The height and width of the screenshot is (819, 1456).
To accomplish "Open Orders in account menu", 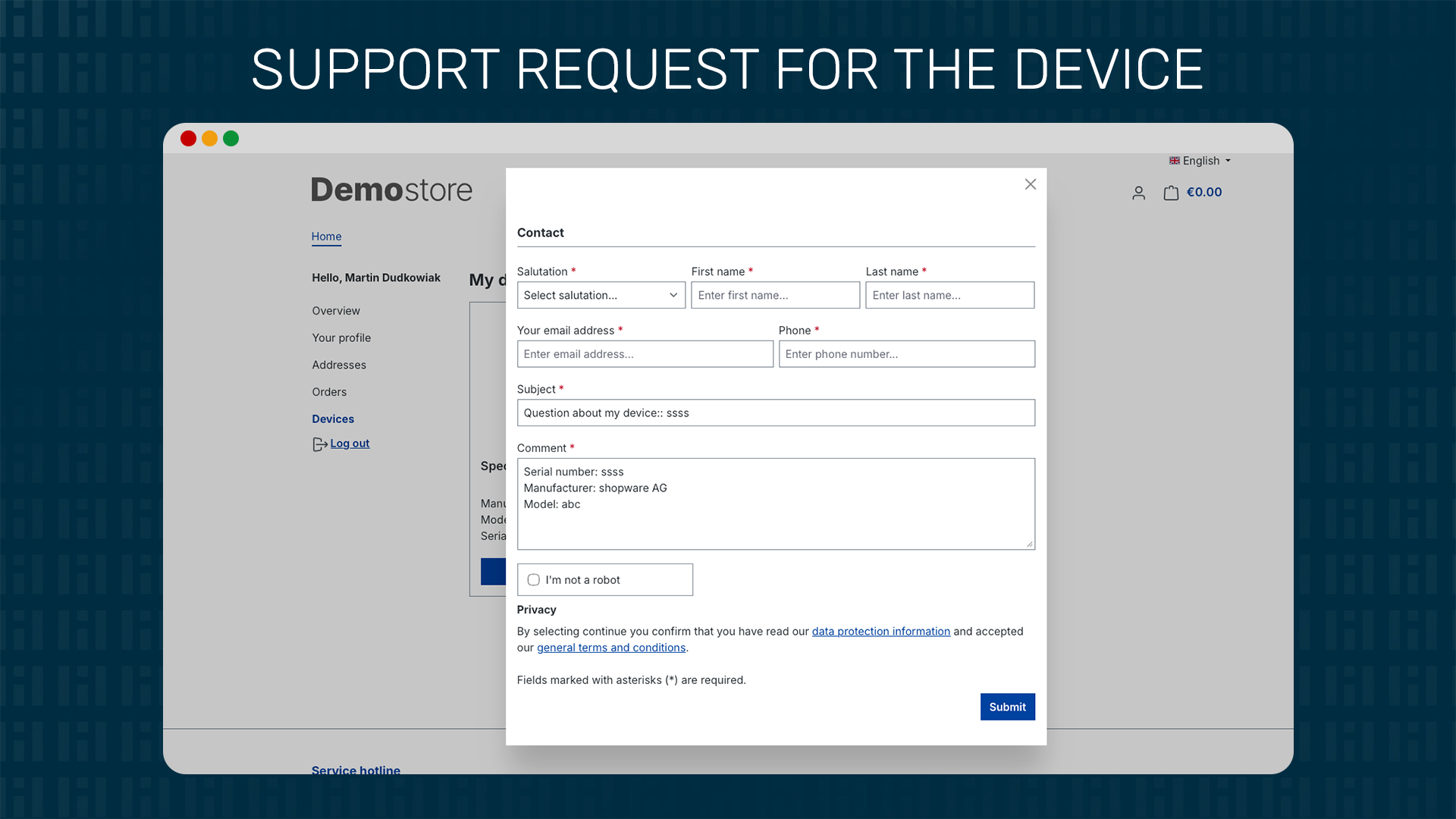I will (x=329, y=392).
